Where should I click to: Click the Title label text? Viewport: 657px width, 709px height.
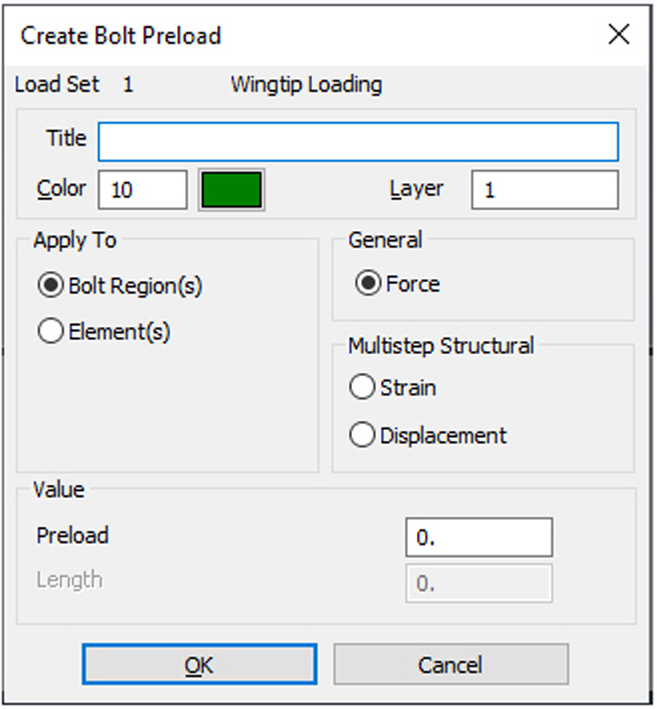click(67, 139)
